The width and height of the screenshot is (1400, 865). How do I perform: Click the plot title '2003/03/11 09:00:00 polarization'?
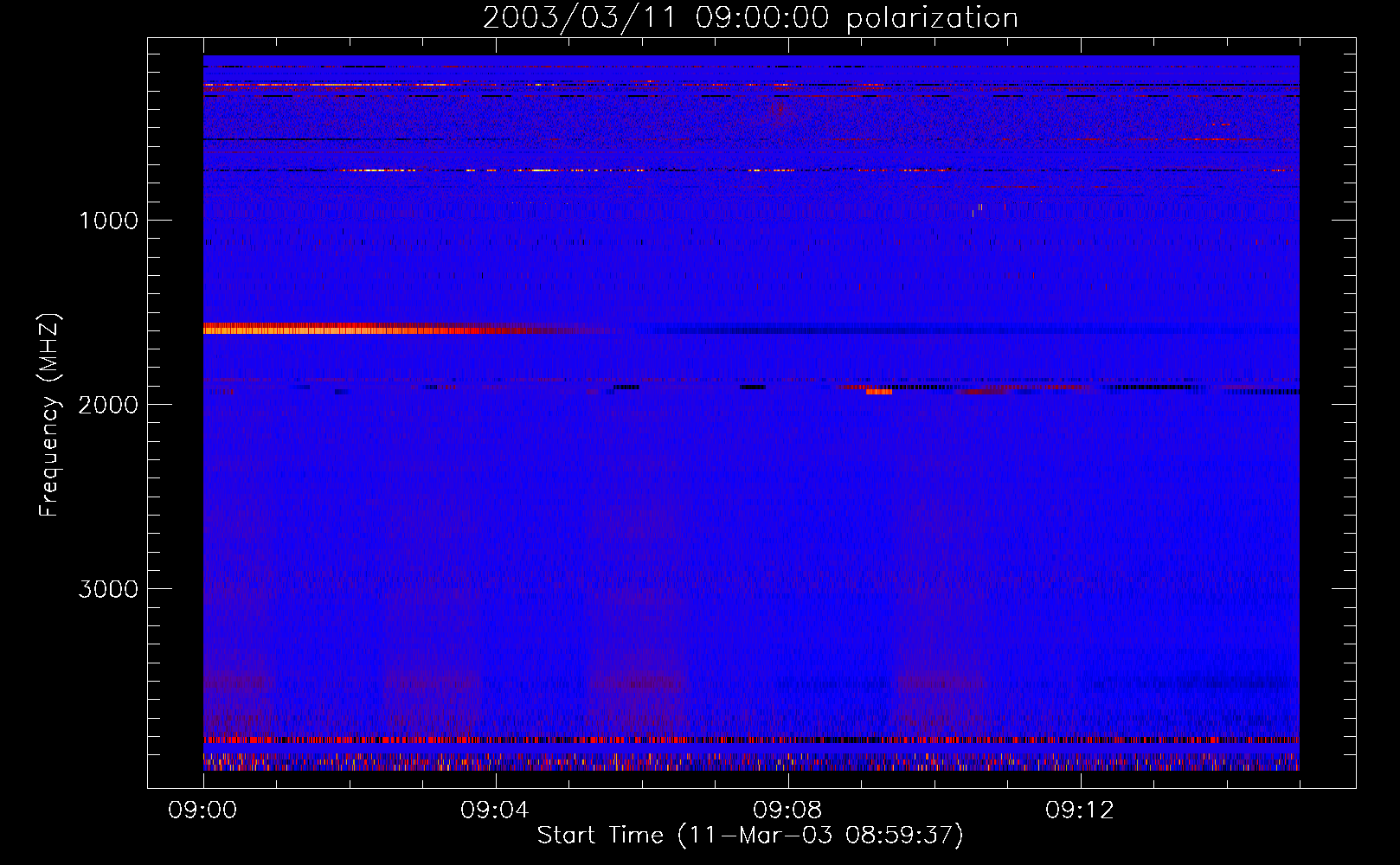click(750, 18)
